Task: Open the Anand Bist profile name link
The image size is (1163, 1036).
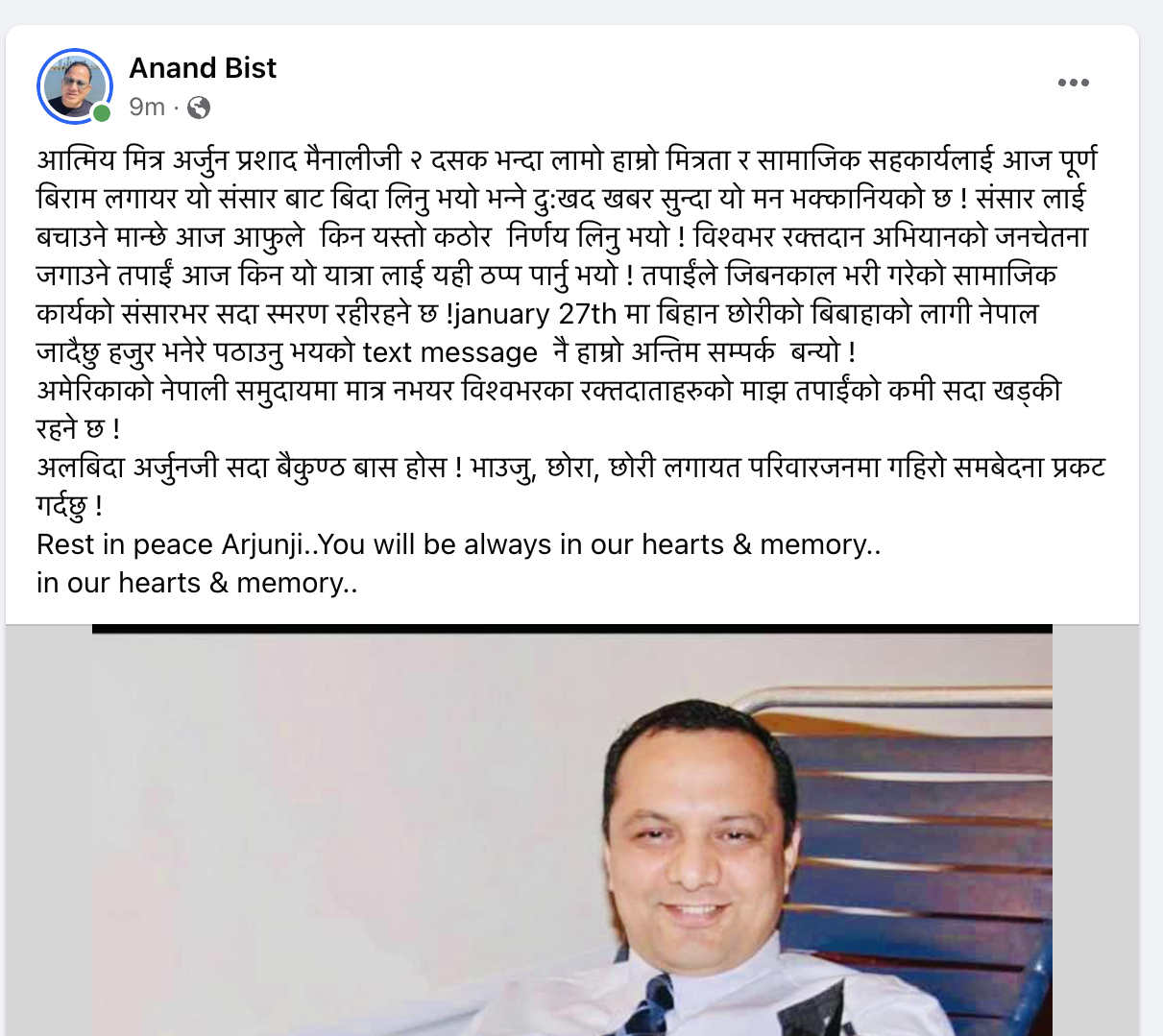Action: [x=203, y=68]
